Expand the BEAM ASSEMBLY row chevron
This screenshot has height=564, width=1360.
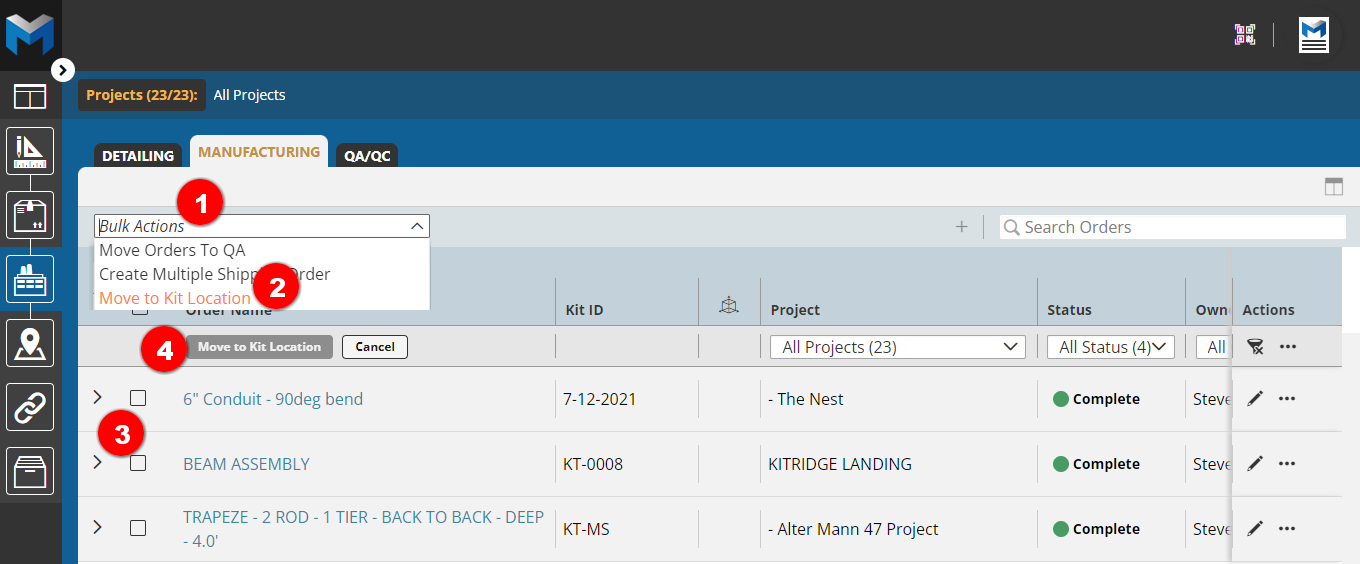coord(97,462)
